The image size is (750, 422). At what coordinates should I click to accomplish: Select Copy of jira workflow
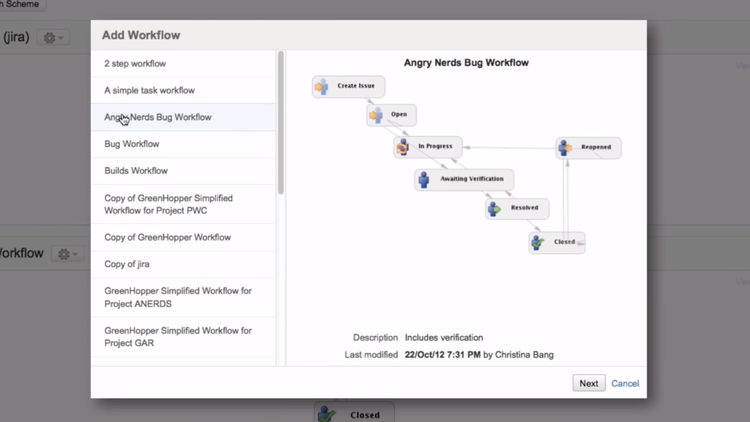click(183, 264)
